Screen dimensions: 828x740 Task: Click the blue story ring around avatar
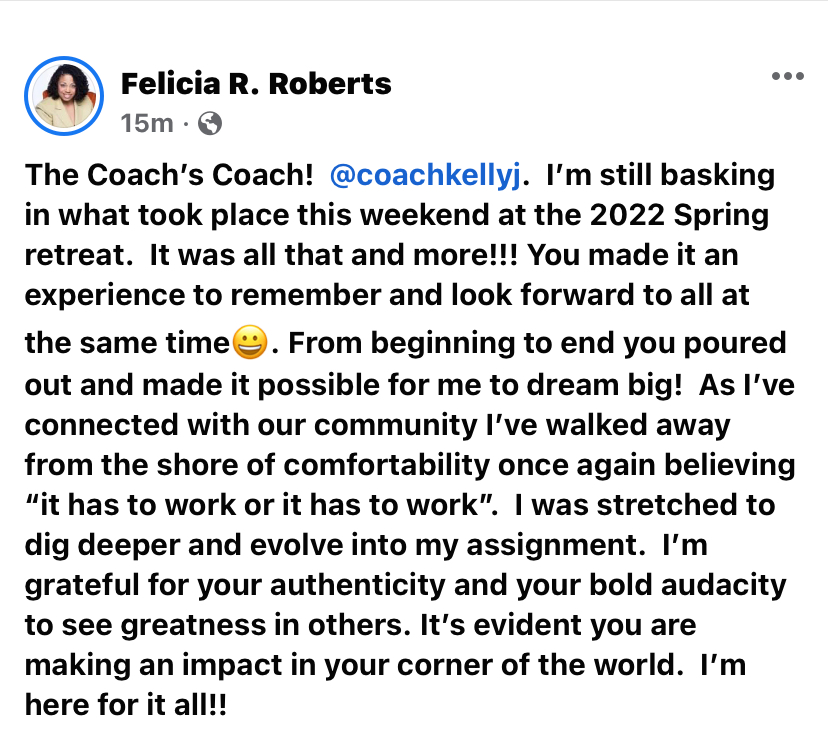[64, 96]
